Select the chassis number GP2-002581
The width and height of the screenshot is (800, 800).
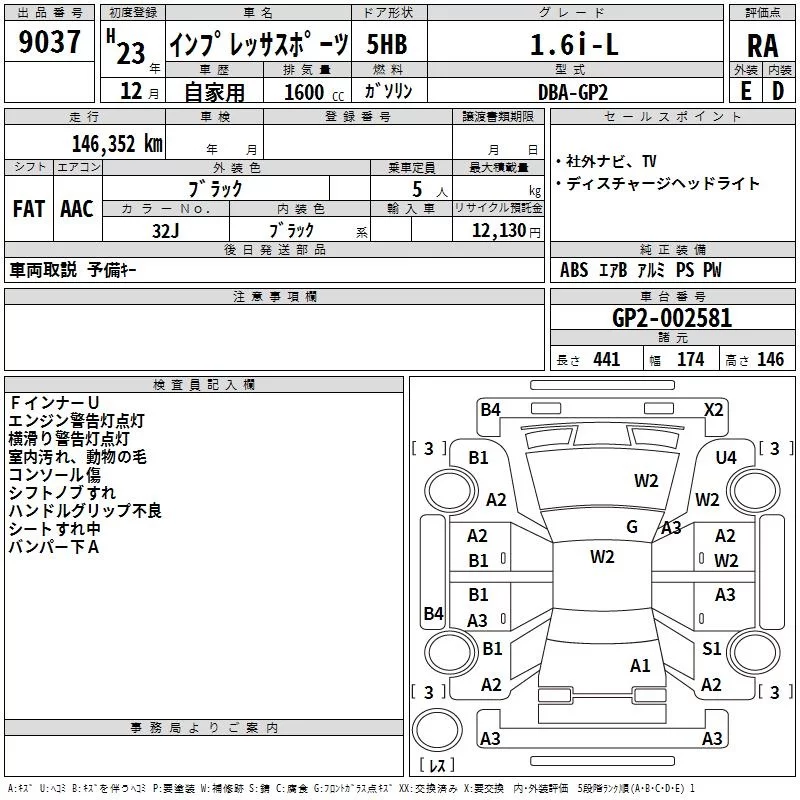pyautogui.click(x=672, y=318)
